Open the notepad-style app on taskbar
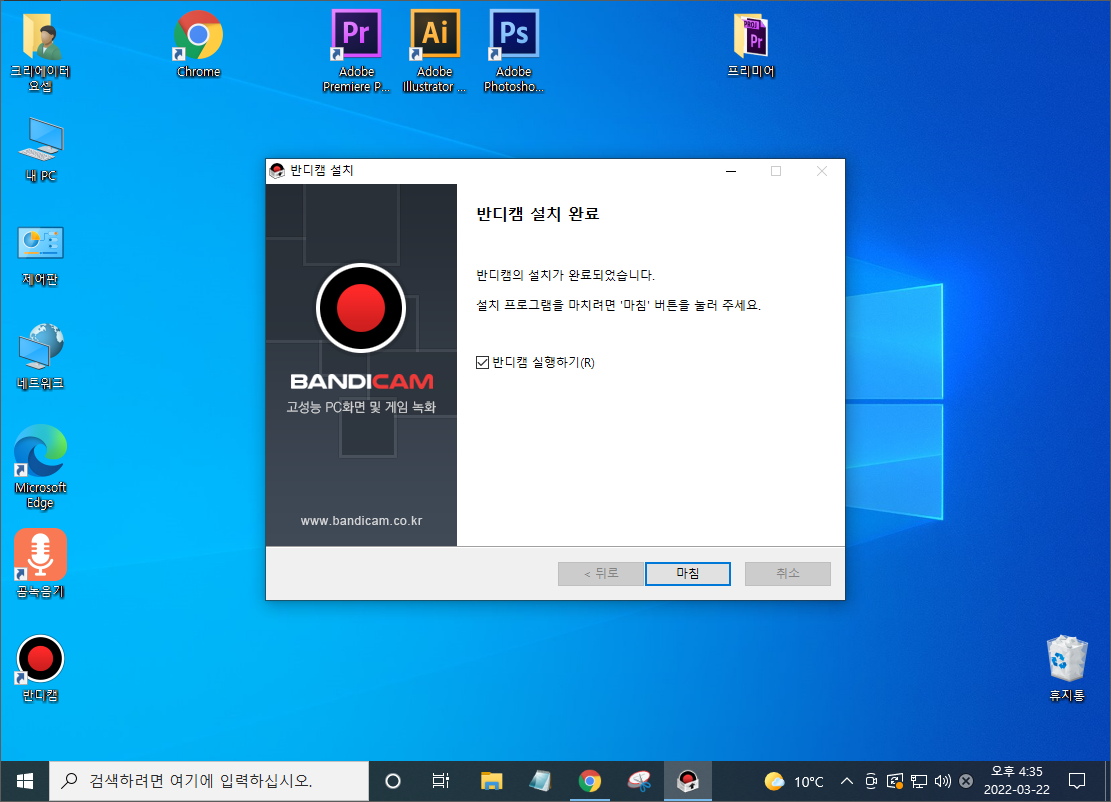The width and height of the screenshot is (1111, 802). 540,781
